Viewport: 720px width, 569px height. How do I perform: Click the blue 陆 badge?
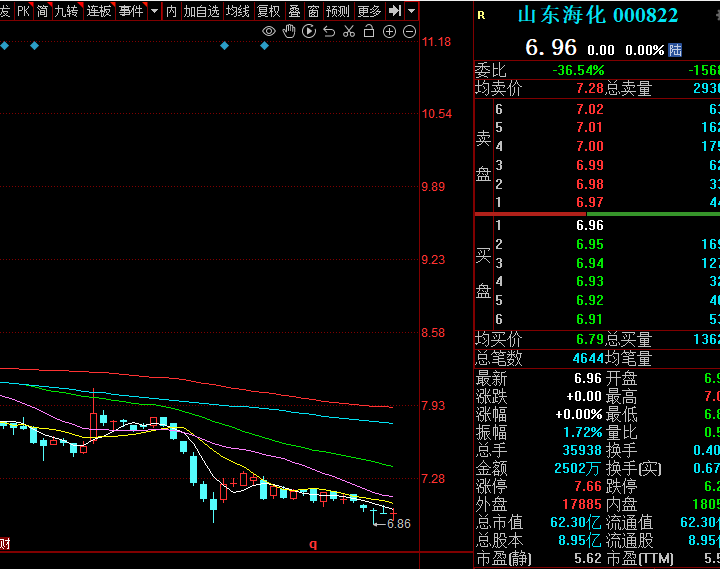[x=675, y=50]
